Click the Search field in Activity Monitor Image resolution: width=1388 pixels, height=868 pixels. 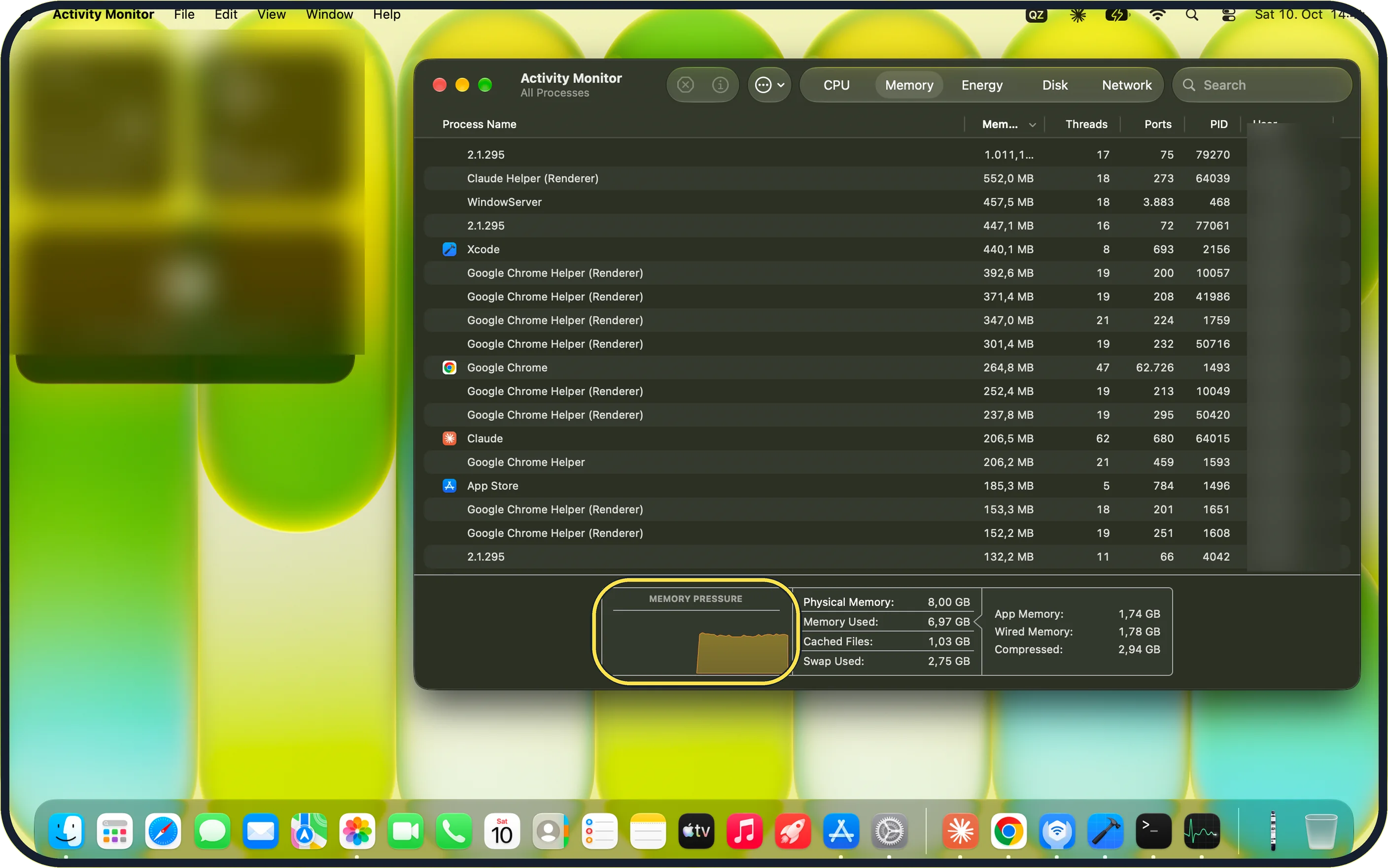coord(1262,85)
